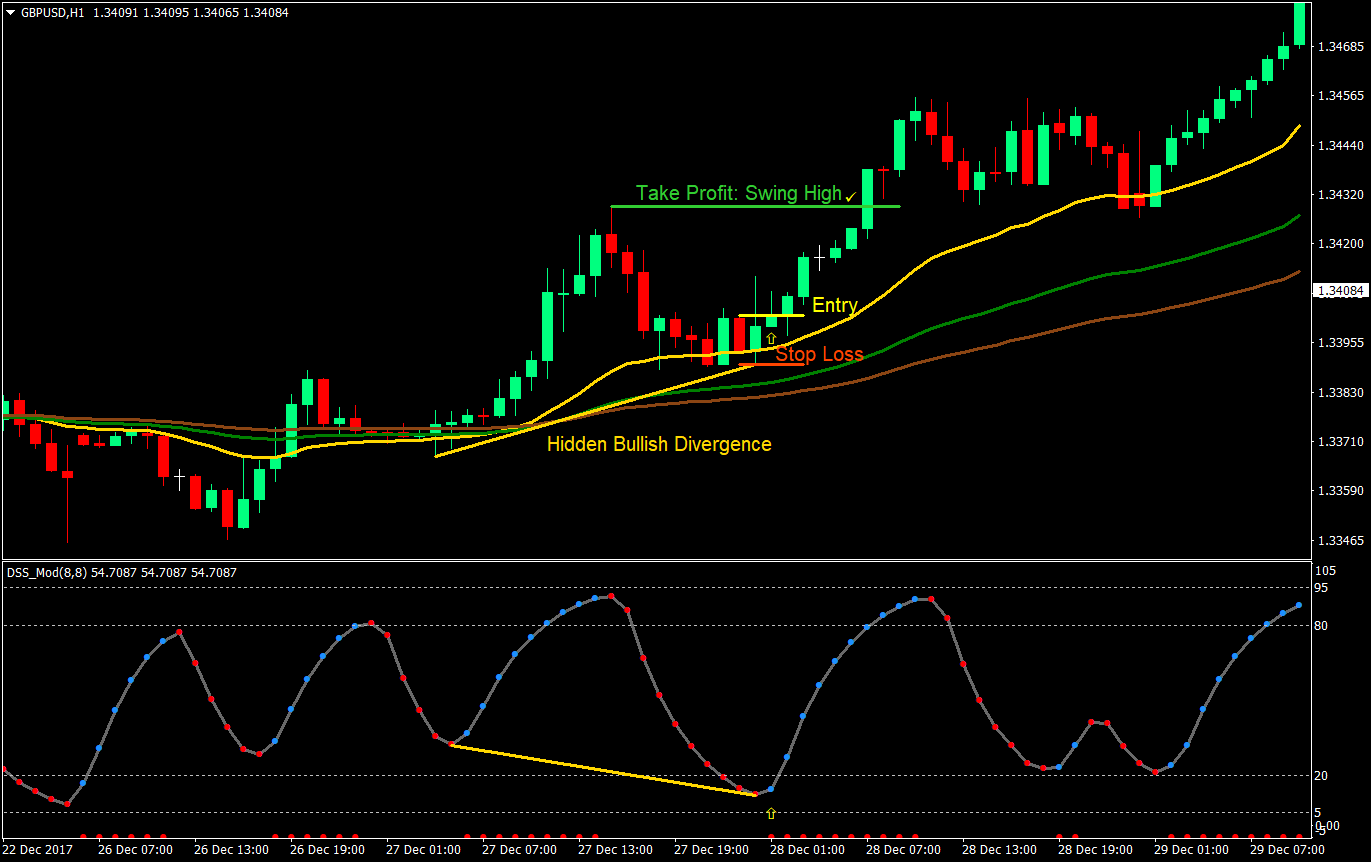Select the 1.34440 price axis label
1371x862 pixels.
[x=1341, y=145]
